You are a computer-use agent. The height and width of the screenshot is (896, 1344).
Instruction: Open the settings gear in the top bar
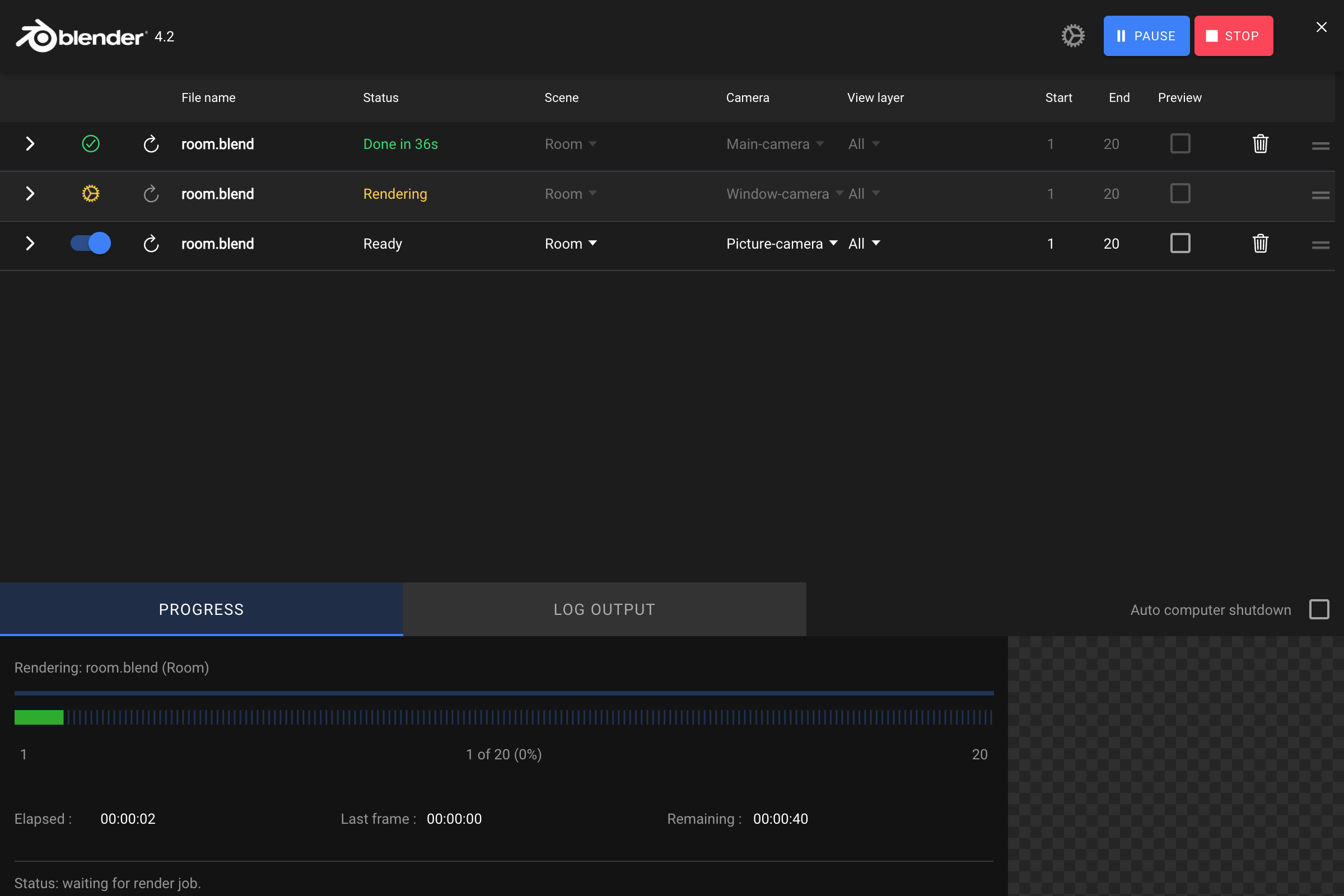(1072, 35)
